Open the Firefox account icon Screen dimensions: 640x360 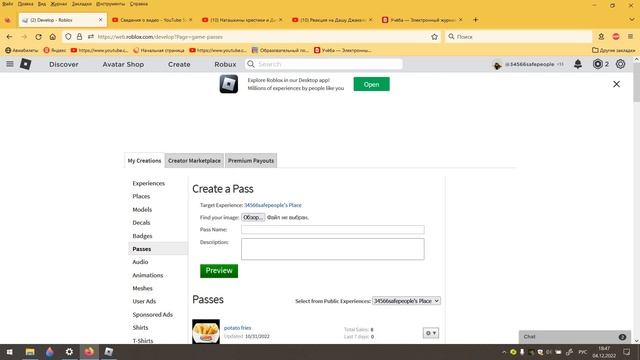601,37
